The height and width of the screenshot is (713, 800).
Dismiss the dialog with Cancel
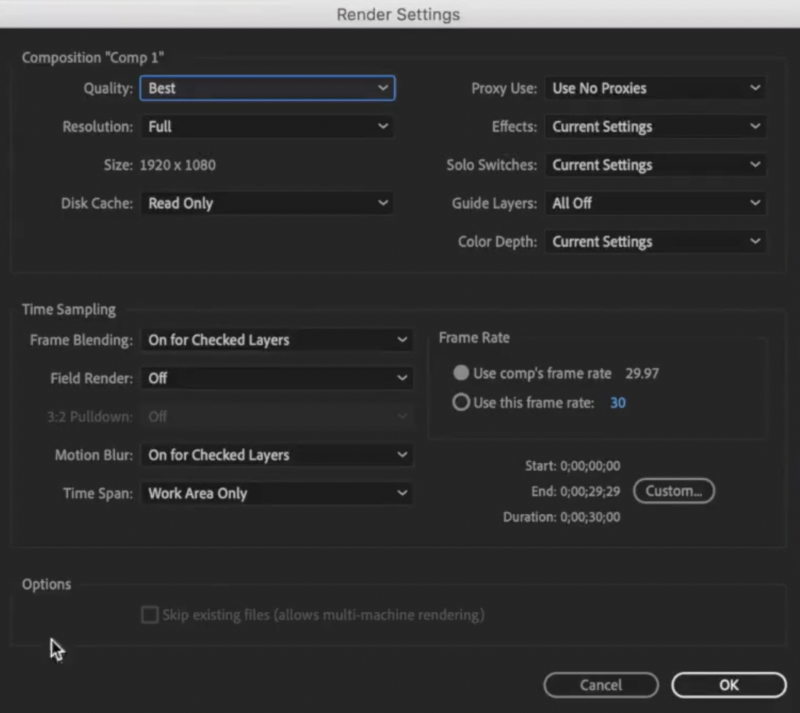(x=600, y=685)
